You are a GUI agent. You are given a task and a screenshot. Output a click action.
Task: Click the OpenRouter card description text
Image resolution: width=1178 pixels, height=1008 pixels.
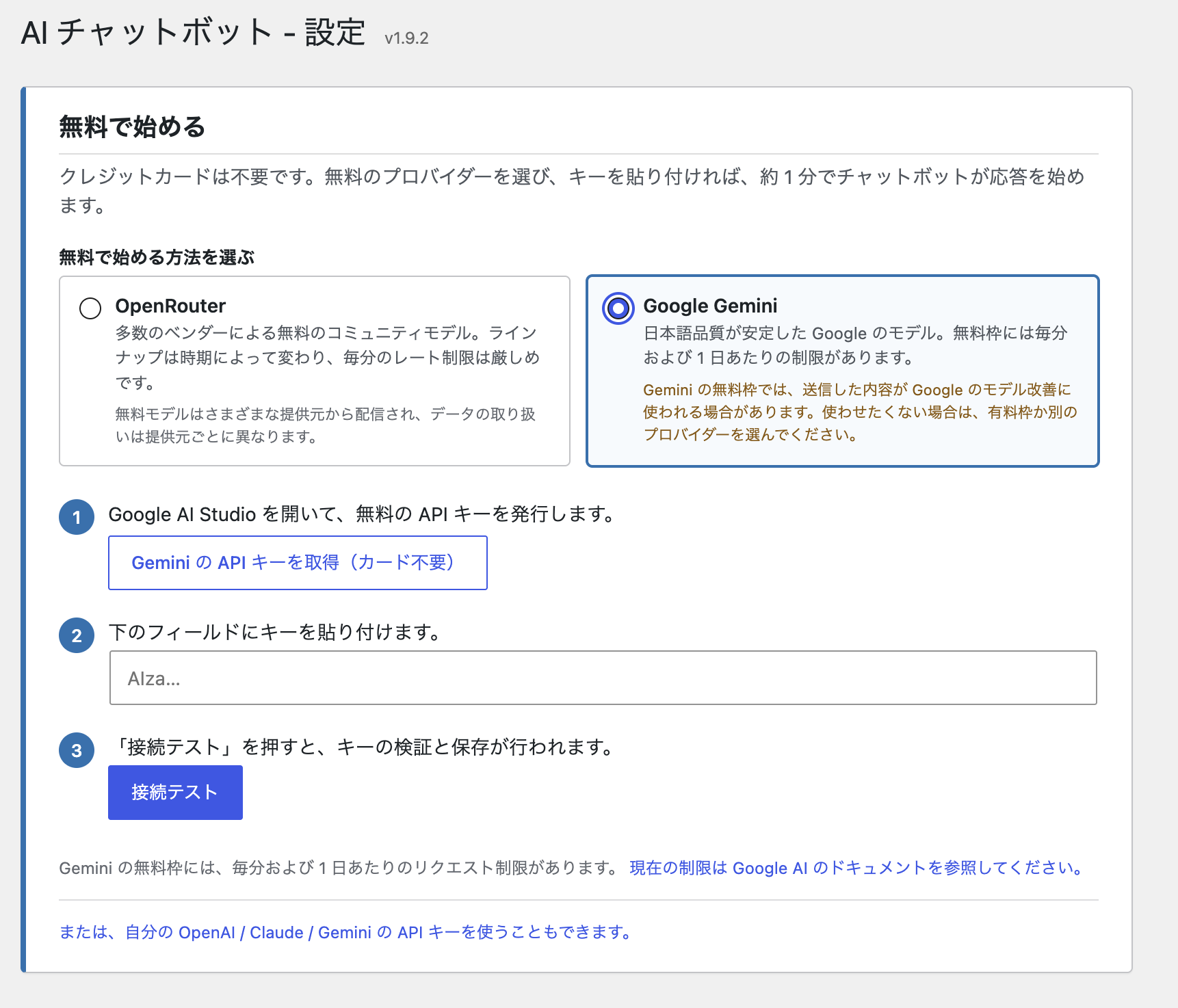328,358
